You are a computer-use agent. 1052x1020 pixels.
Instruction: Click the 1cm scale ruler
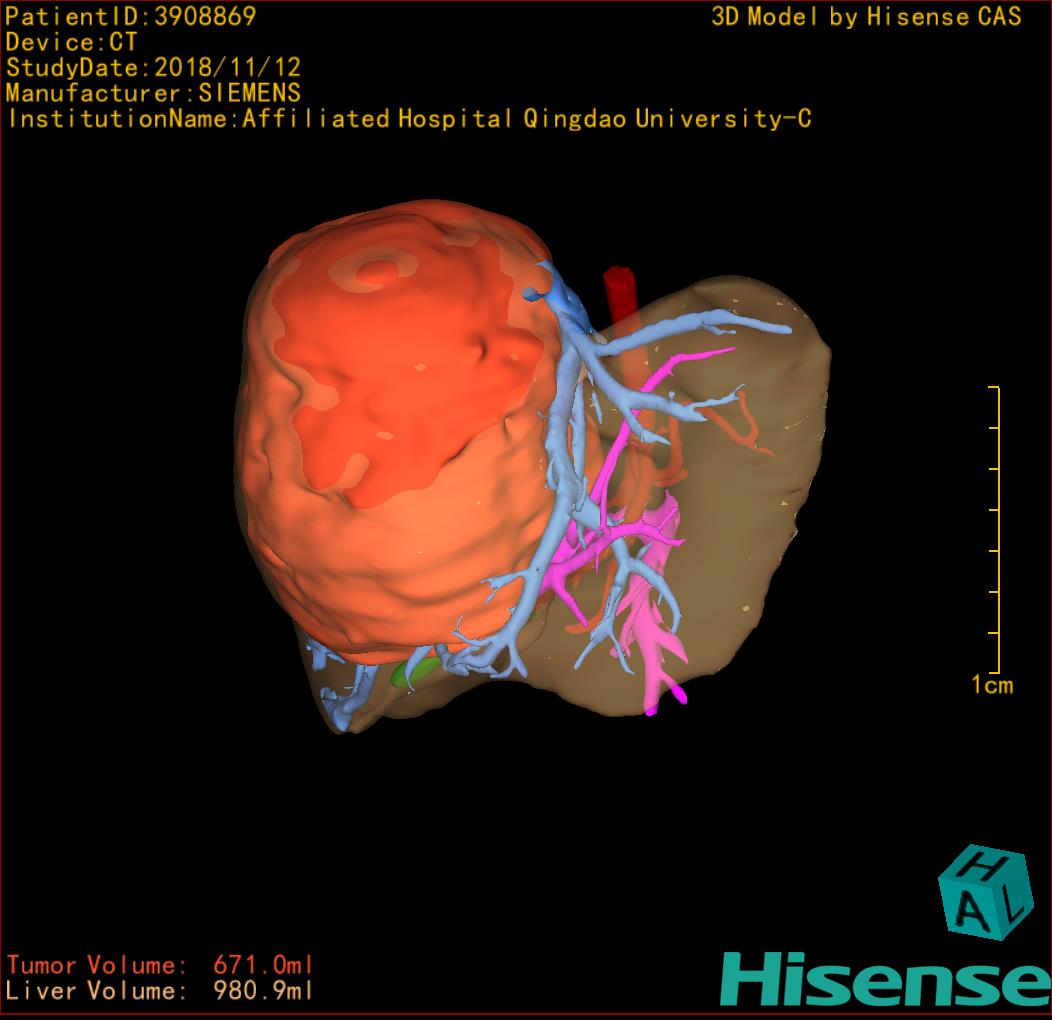click(995, 529)
